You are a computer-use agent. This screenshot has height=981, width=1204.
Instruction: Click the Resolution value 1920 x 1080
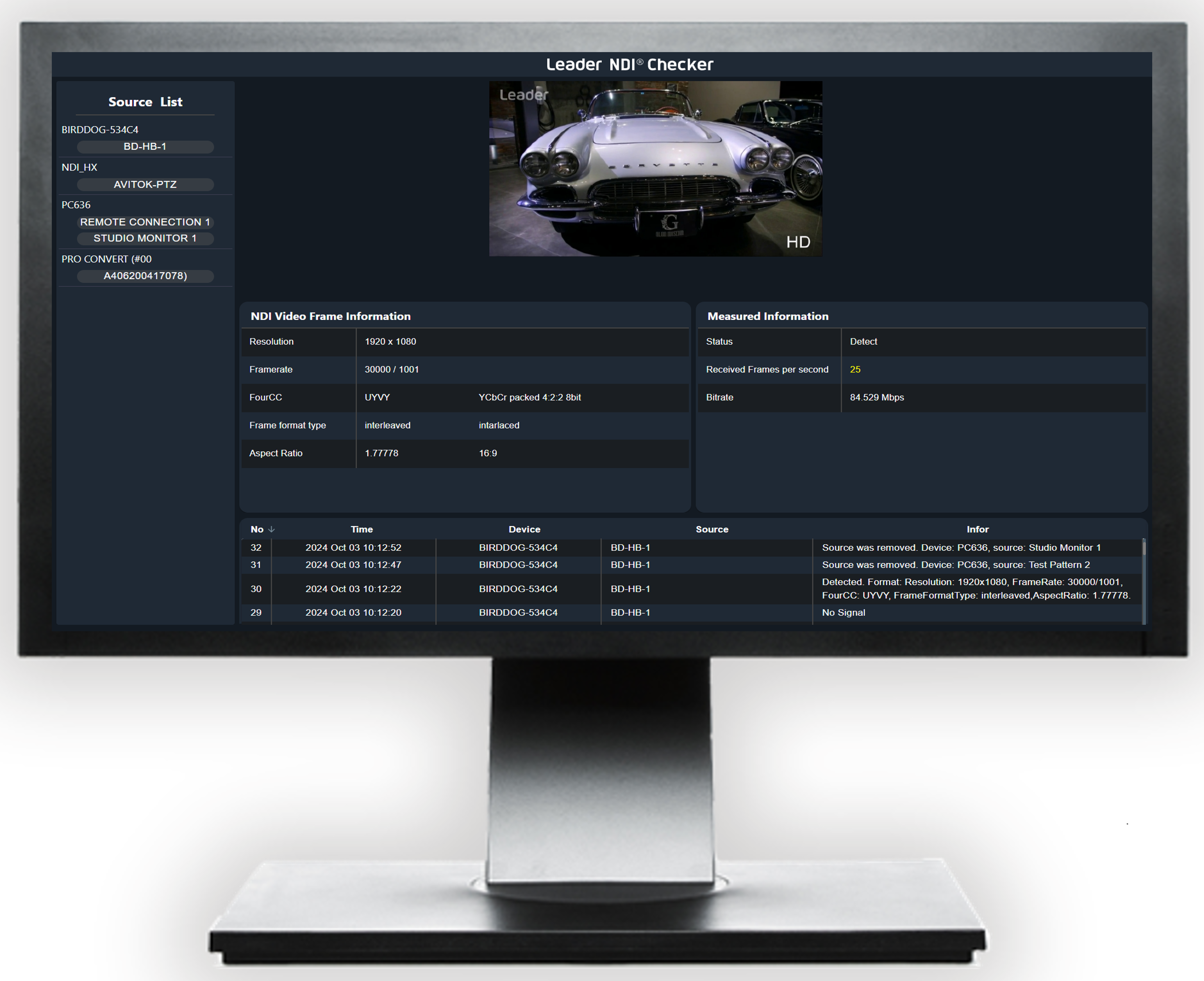pos(390,342)
